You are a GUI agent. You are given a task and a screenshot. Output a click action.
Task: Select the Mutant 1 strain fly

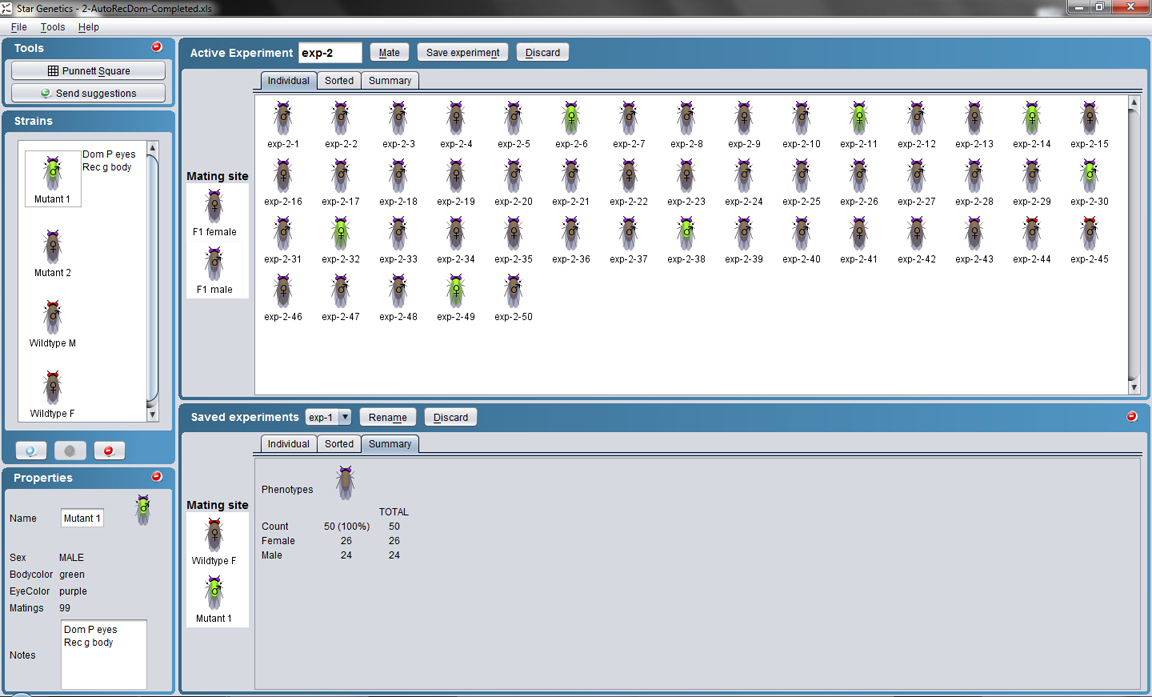pos(52,174)
